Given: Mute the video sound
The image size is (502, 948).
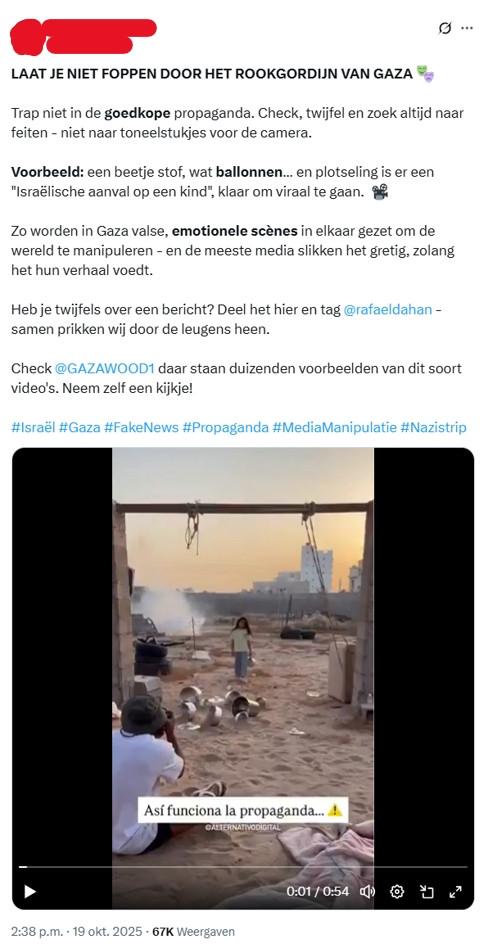Looking at the screenshot, I should click(x=367, y=891).
